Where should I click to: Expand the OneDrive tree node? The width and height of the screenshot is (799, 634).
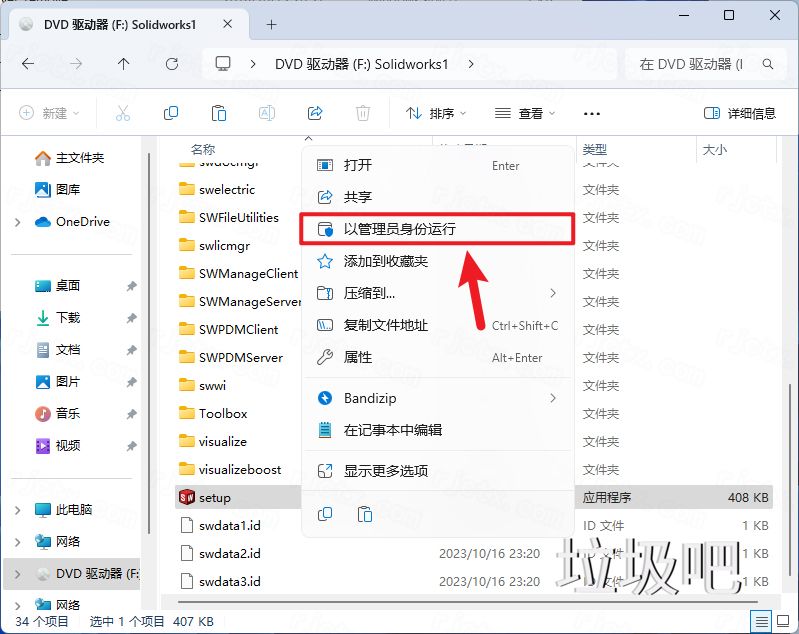pos(18,222)
